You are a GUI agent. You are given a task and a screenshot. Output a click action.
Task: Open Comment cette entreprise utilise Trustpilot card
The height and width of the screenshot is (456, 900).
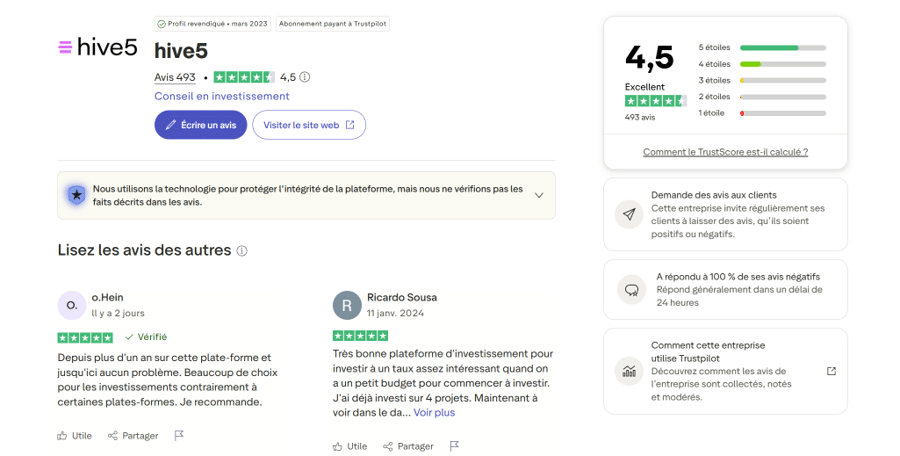pos(725,371)
